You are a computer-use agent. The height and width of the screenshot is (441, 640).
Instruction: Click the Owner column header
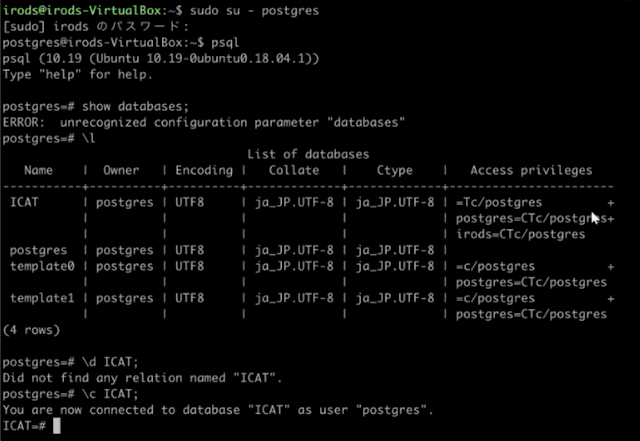coord(121,170)
